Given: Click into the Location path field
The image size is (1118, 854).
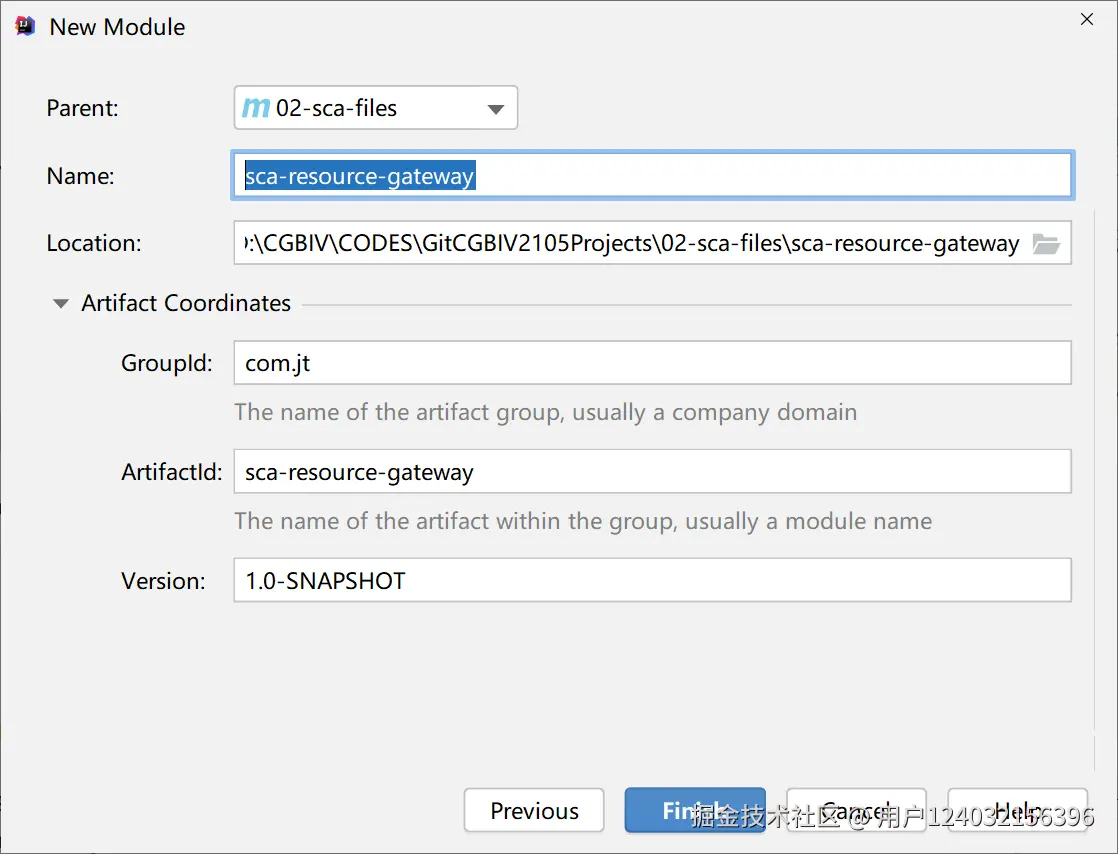Looking at the screenshot, I should tap(630, 243).
